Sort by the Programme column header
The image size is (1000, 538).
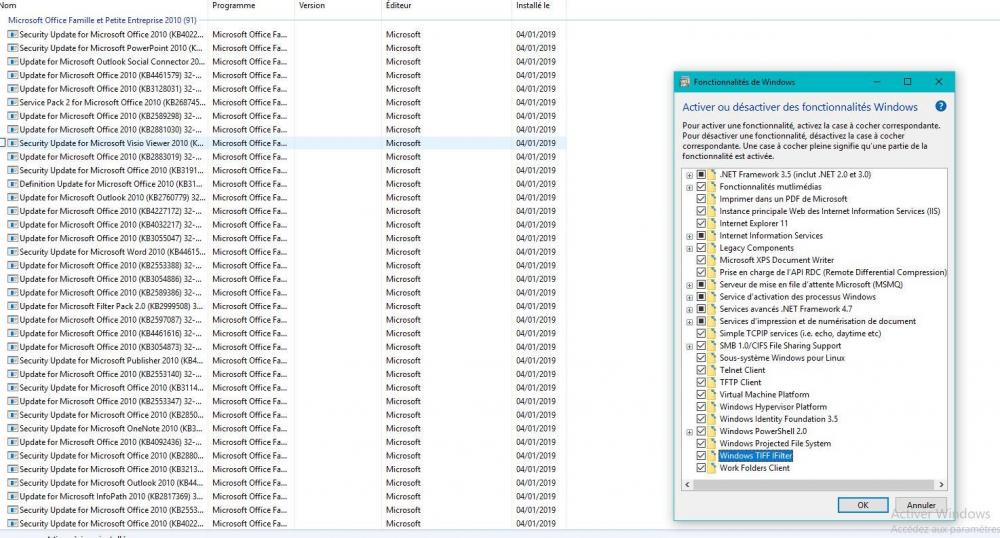251,5
